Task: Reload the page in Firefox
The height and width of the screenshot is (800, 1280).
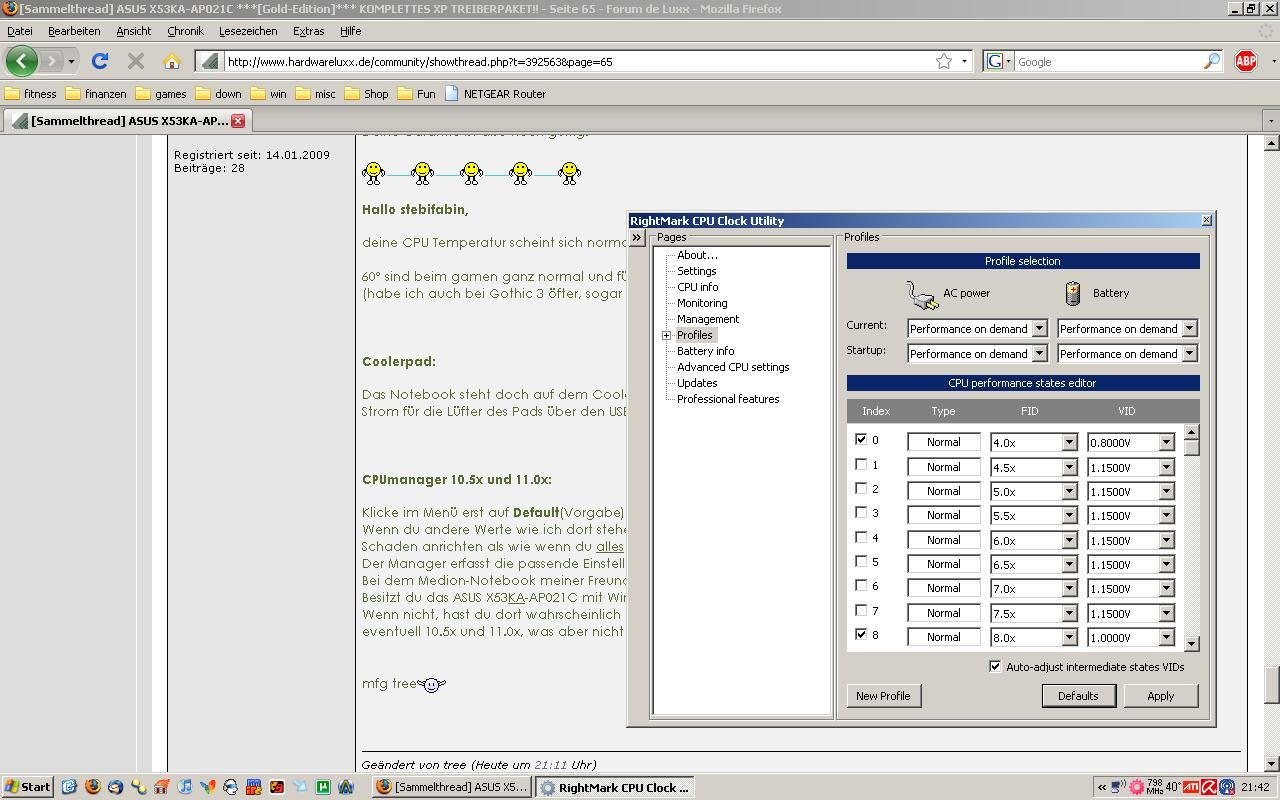Action: point(100,61)
